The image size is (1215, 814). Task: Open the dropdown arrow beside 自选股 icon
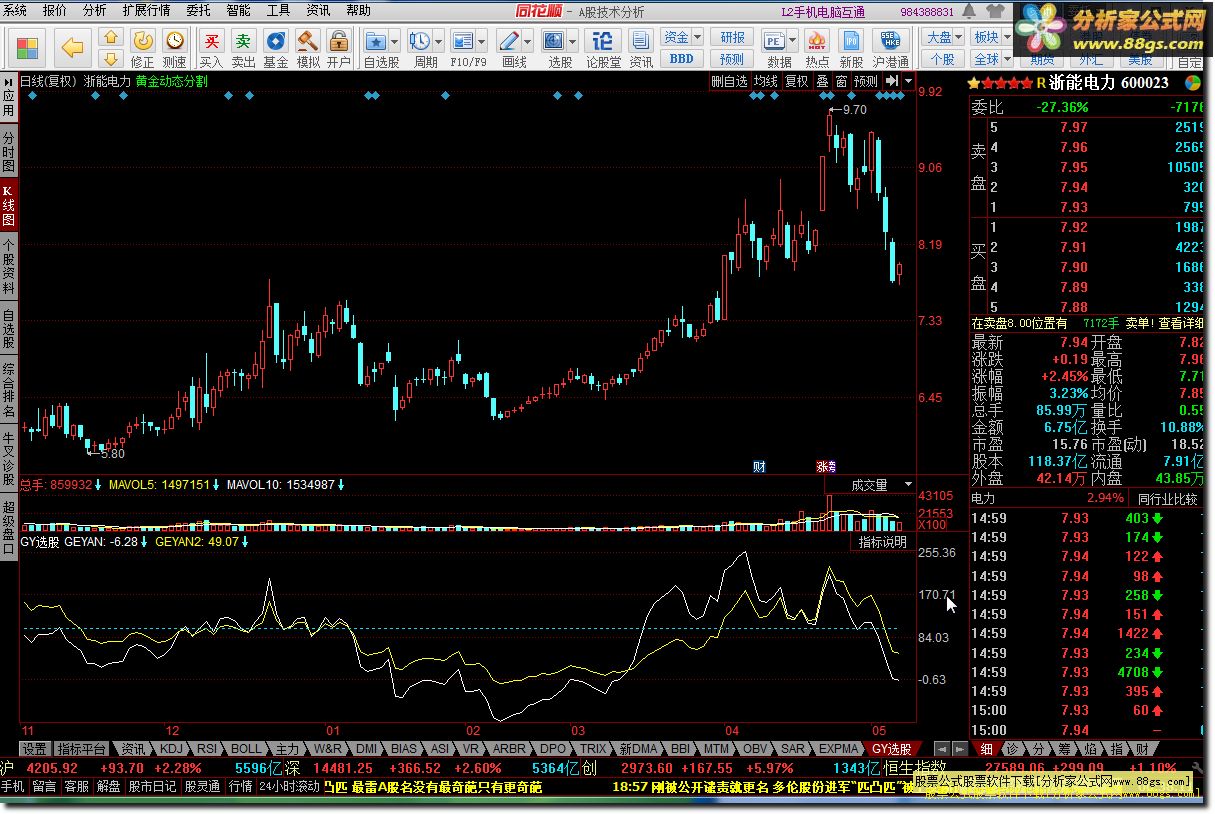pyautogui.click(x=396, y=42)
